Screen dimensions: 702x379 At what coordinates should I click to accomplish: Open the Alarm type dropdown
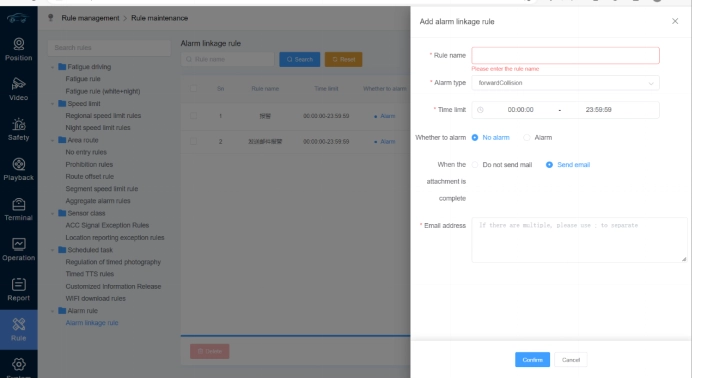(565, 83)
